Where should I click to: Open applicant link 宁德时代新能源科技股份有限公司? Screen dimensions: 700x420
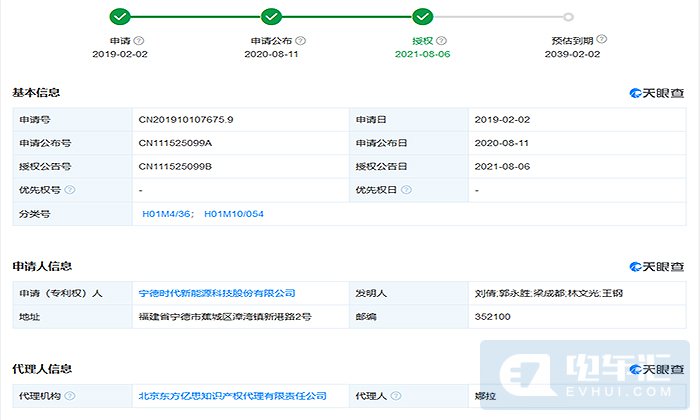pyautogui.click(x=217, y=293)
